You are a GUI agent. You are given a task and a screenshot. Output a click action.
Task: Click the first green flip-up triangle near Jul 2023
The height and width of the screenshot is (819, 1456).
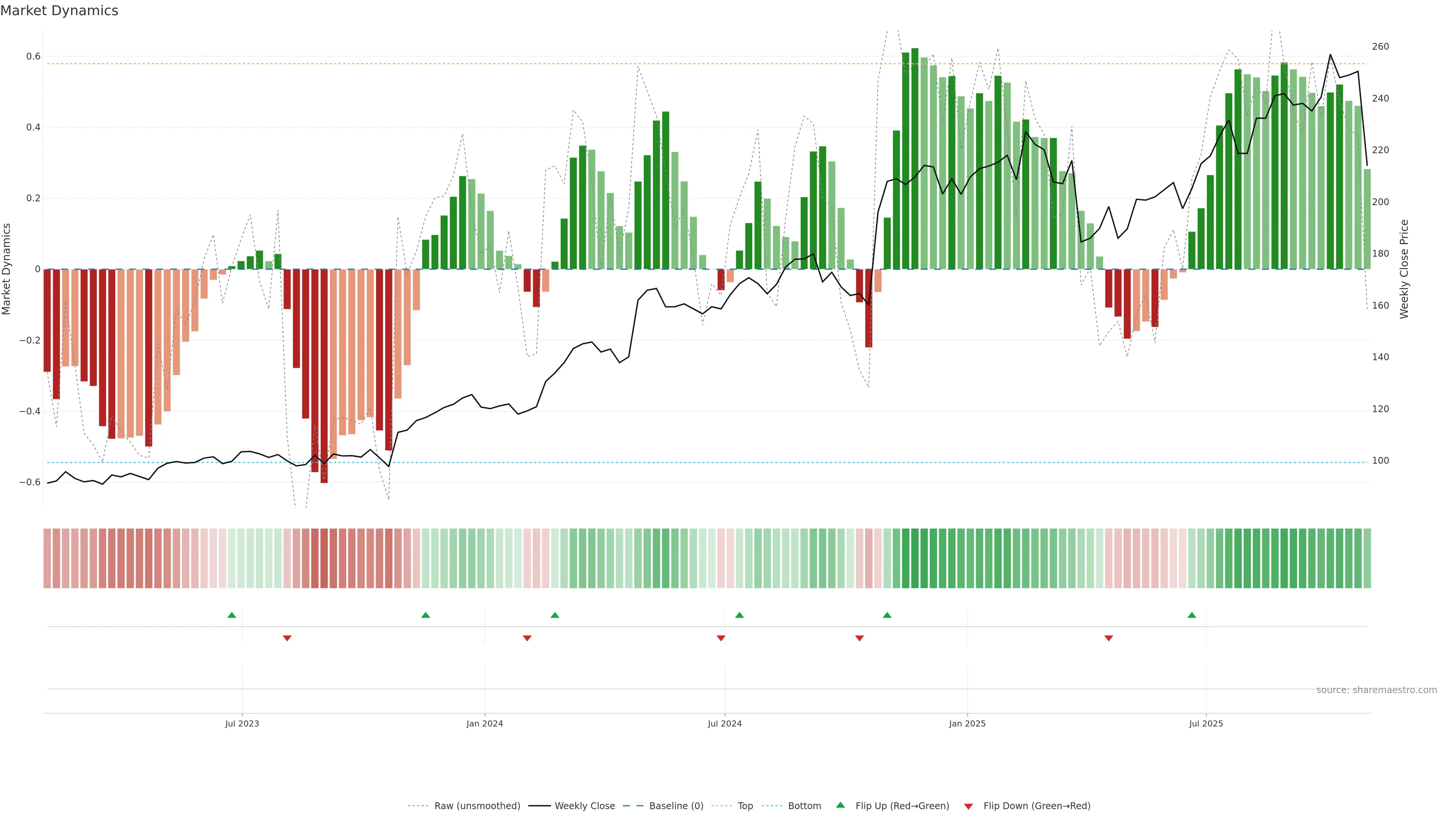click(232, 615)
